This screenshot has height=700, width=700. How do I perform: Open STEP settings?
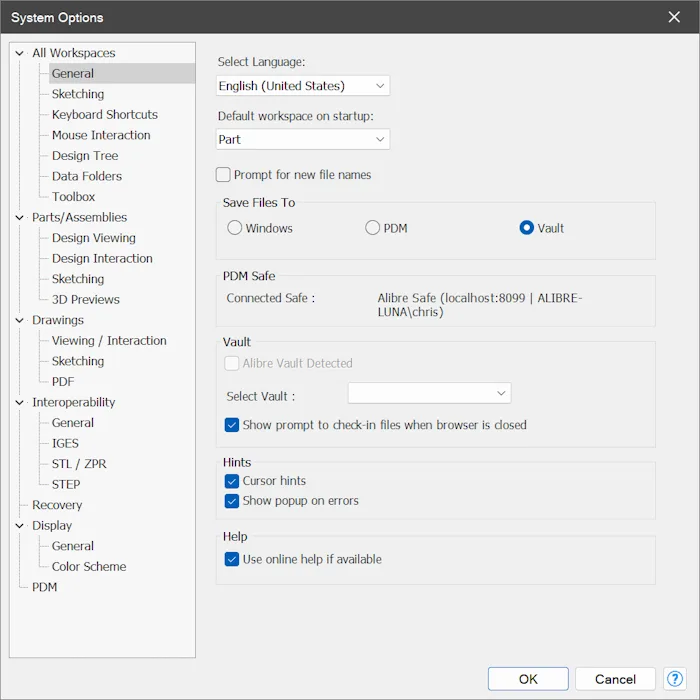click(66, 484)
